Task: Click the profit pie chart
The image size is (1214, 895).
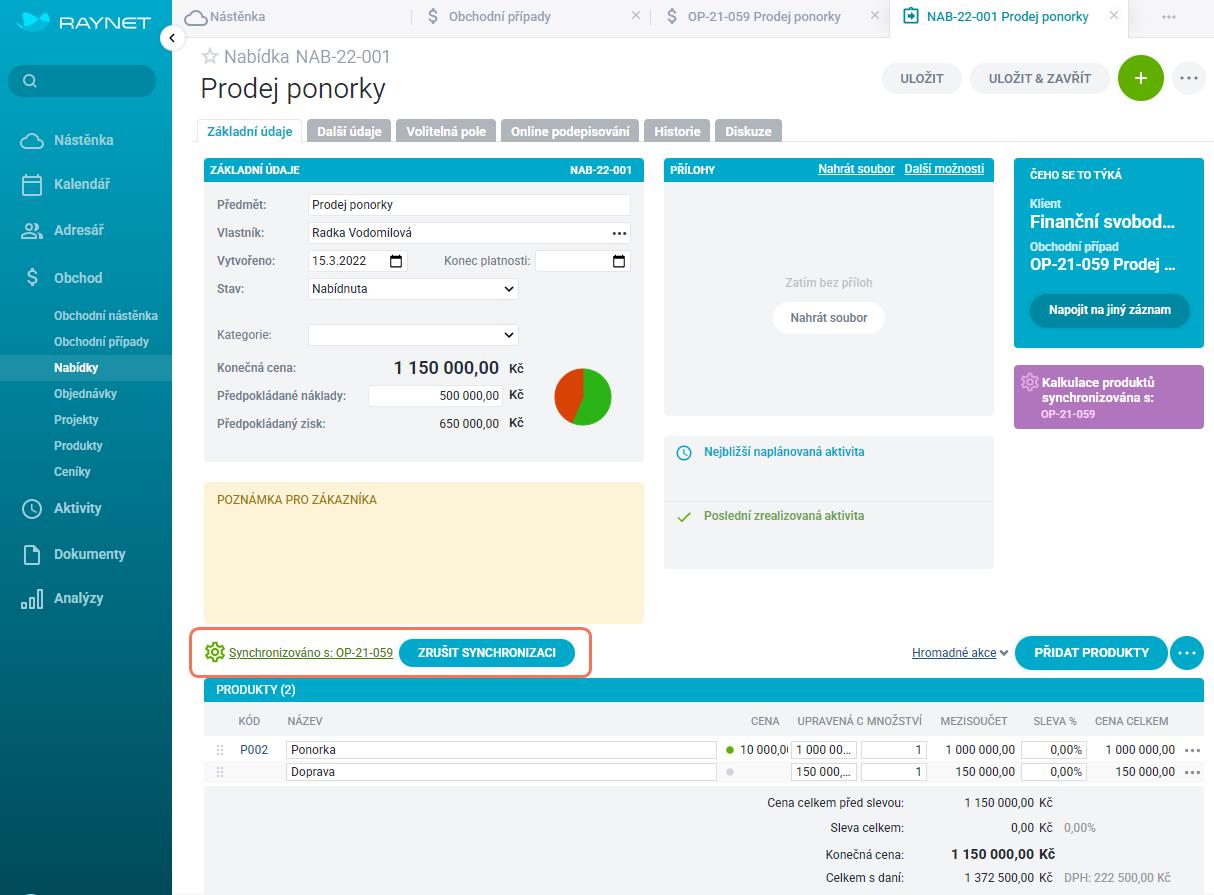Action: point(583,396)
